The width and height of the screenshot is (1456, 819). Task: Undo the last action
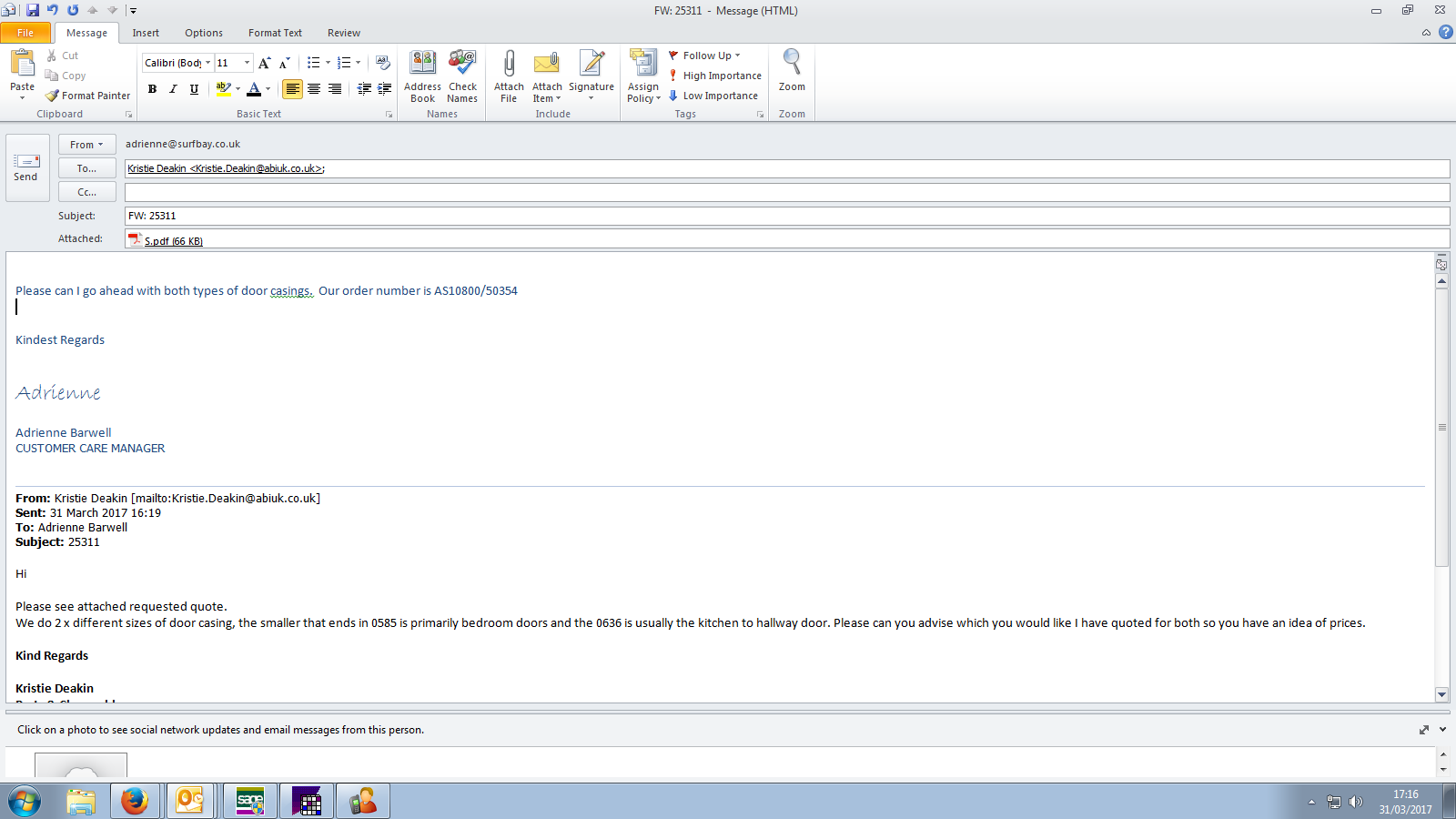coord(53,10)
